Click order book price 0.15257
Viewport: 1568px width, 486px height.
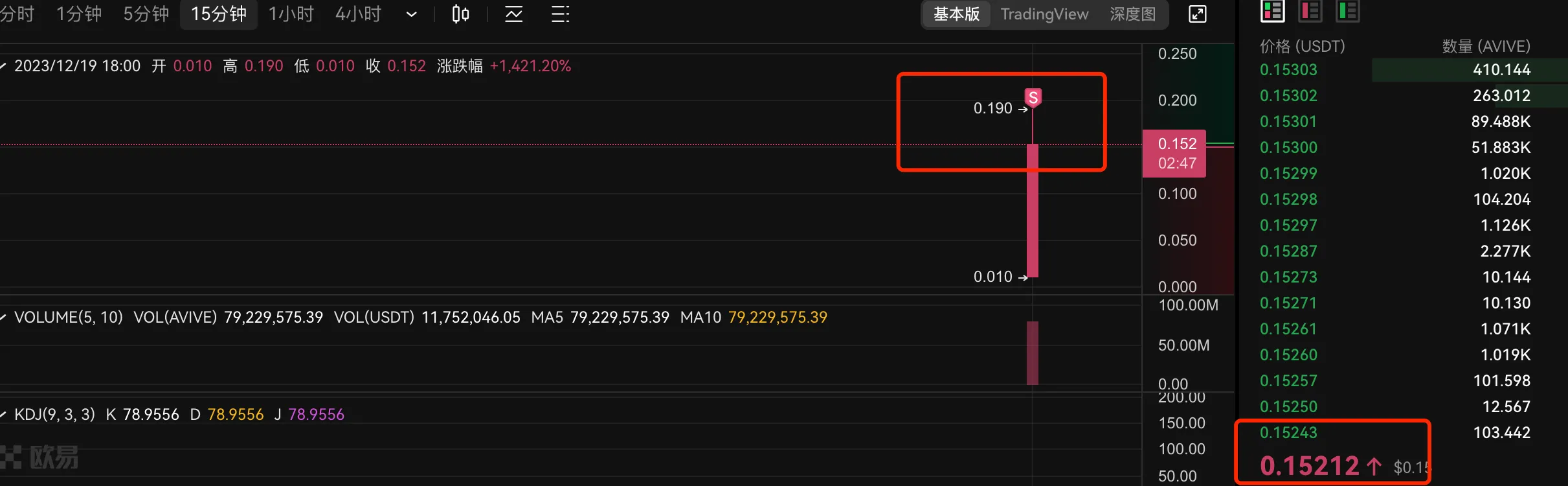[1288, 380]
